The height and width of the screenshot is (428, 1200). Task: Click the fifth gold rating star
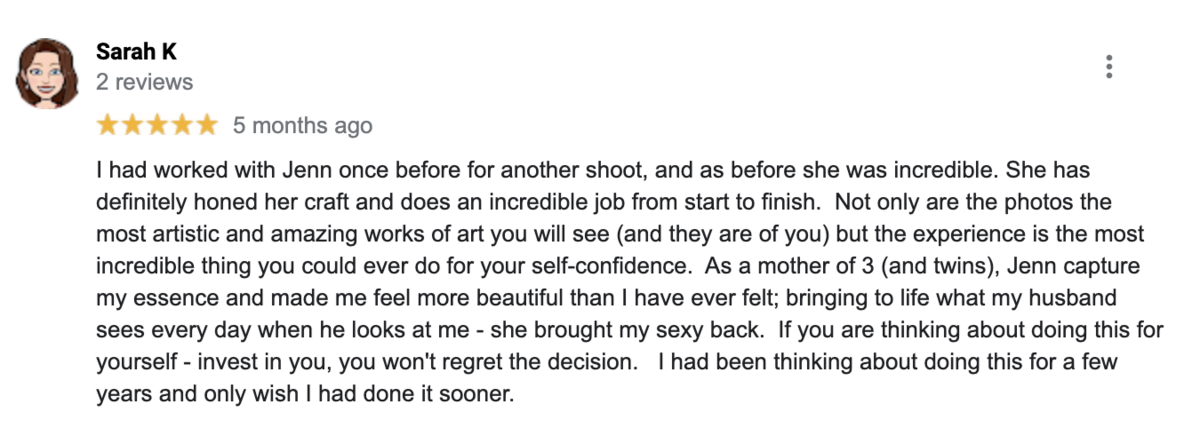click(207, 125)
